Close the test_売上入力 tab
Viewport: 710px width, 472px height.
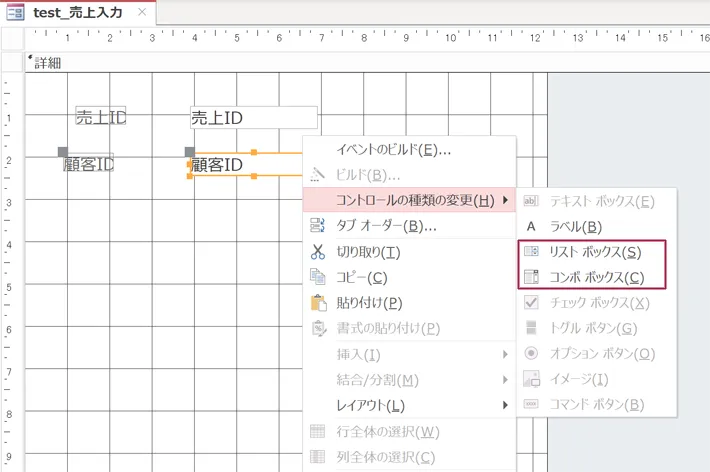pyautogui.click(x=142, y=13)
